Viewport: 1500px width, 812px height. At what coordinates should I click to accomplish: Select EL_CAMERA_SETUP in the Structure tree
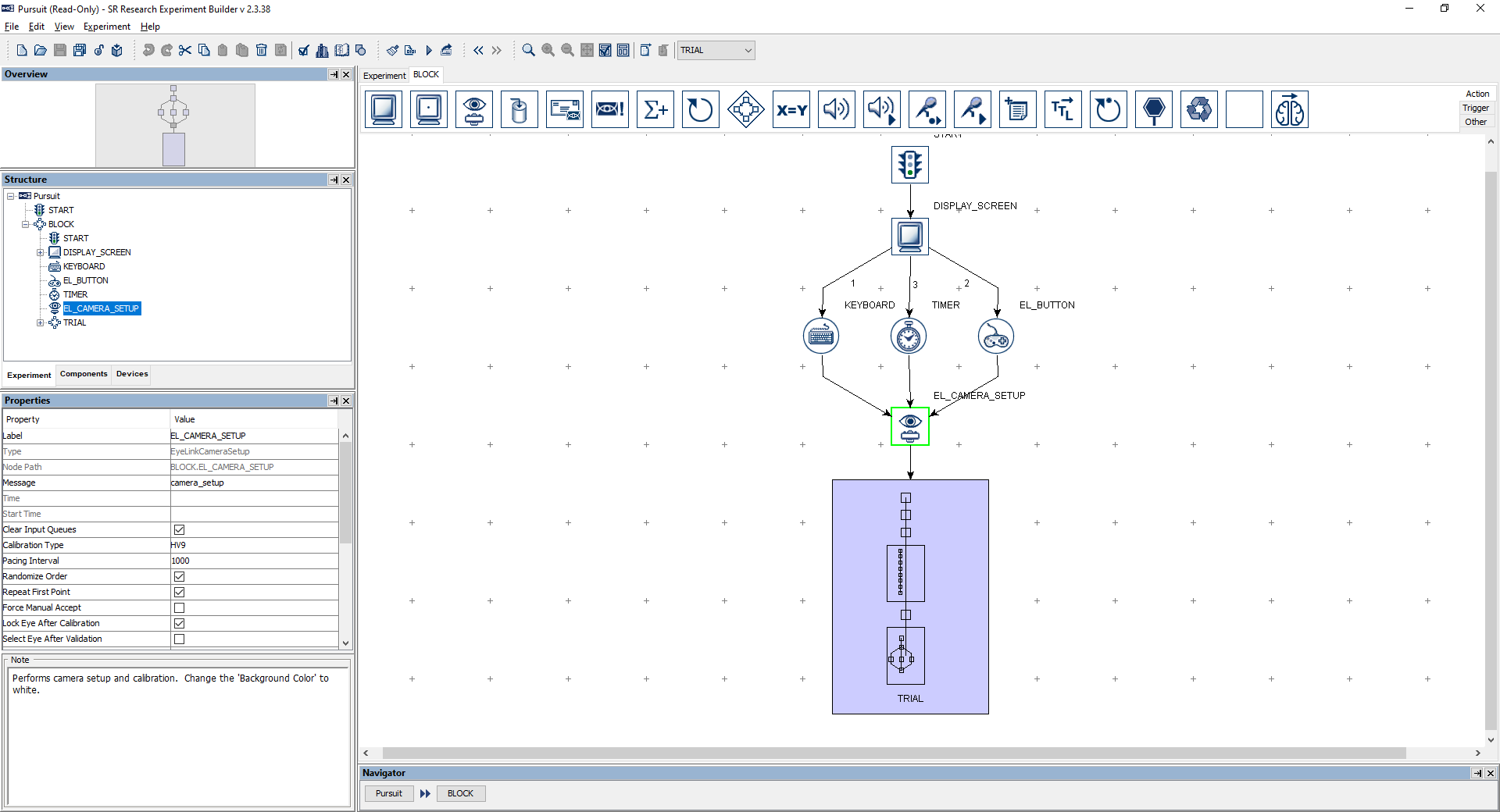coord(102,308)
